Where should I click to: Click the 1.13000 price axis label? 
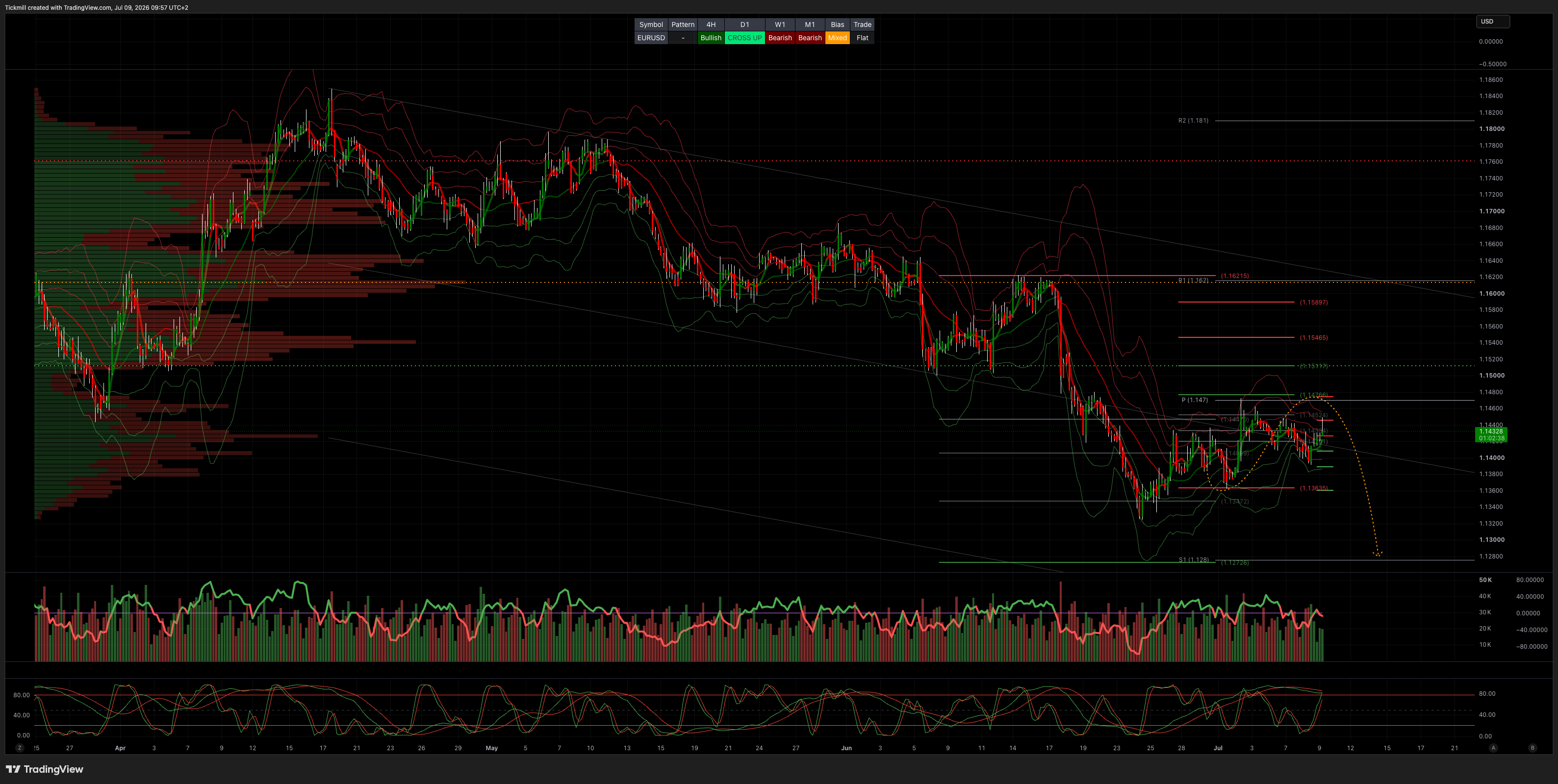coord(1491,540)
